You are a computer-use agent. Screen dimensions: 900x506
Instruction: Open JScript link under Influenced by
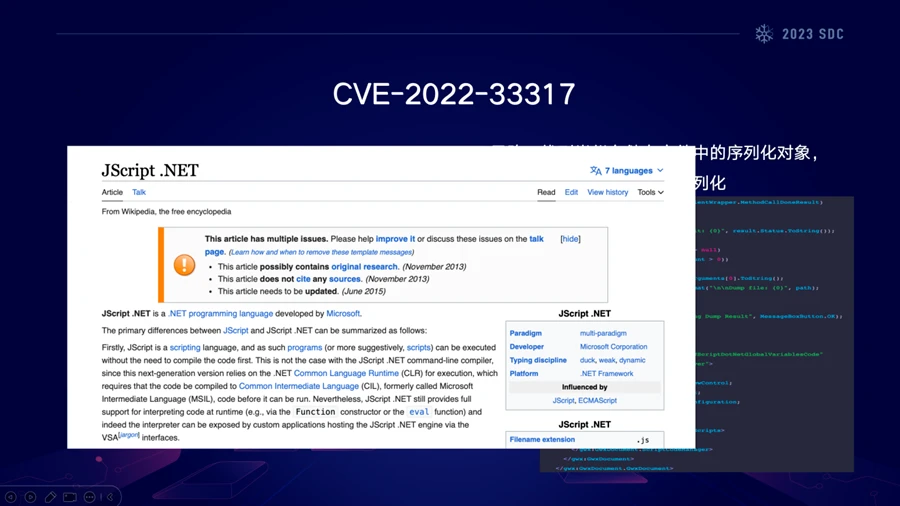click(x=563, y=400)
